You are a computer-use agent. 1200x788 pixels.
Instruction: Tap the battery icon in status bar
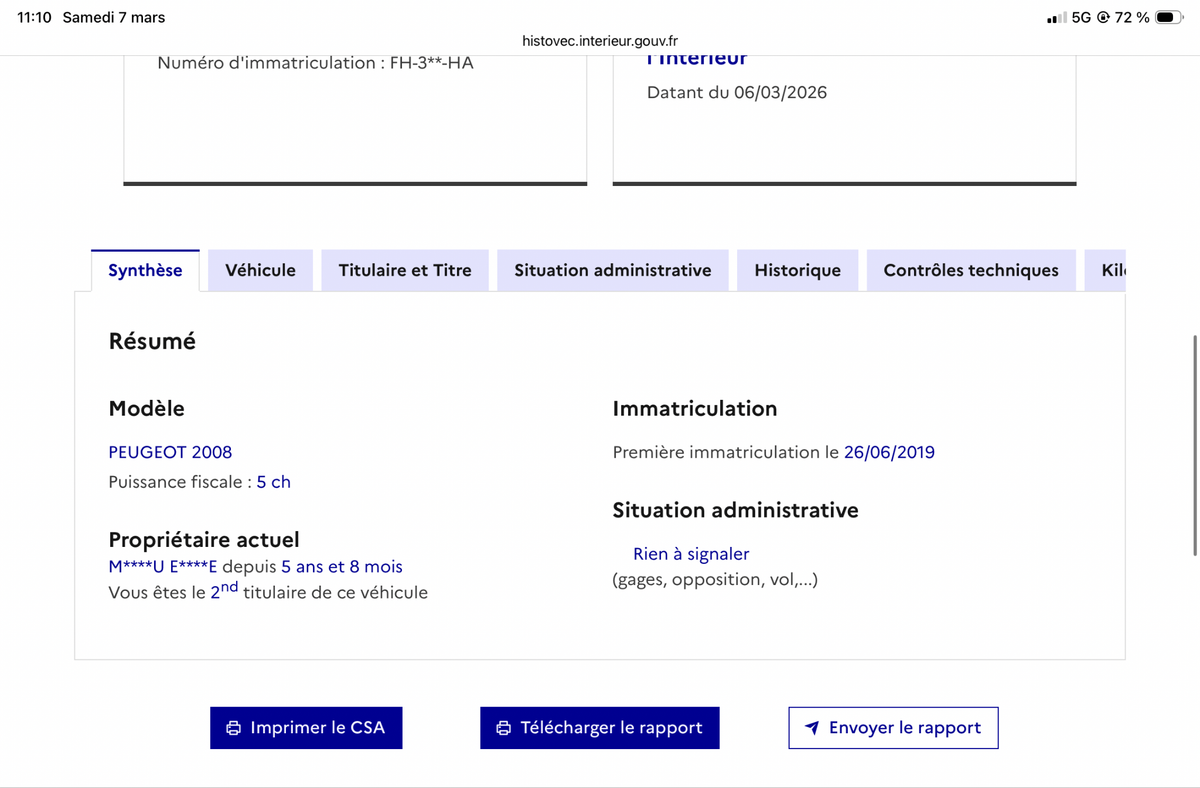pyautogui.click(x=1170, y=18)
